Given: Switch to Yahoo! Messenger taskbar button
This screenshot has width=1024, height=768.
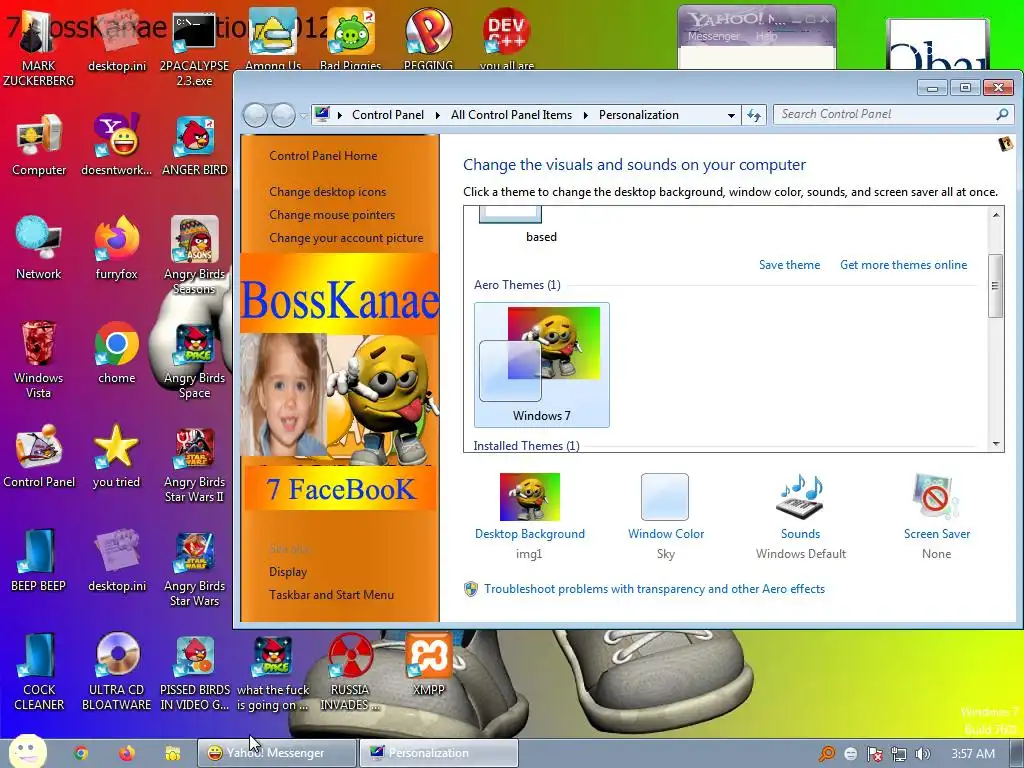Looking at the screenshot, I should [277, 753].
